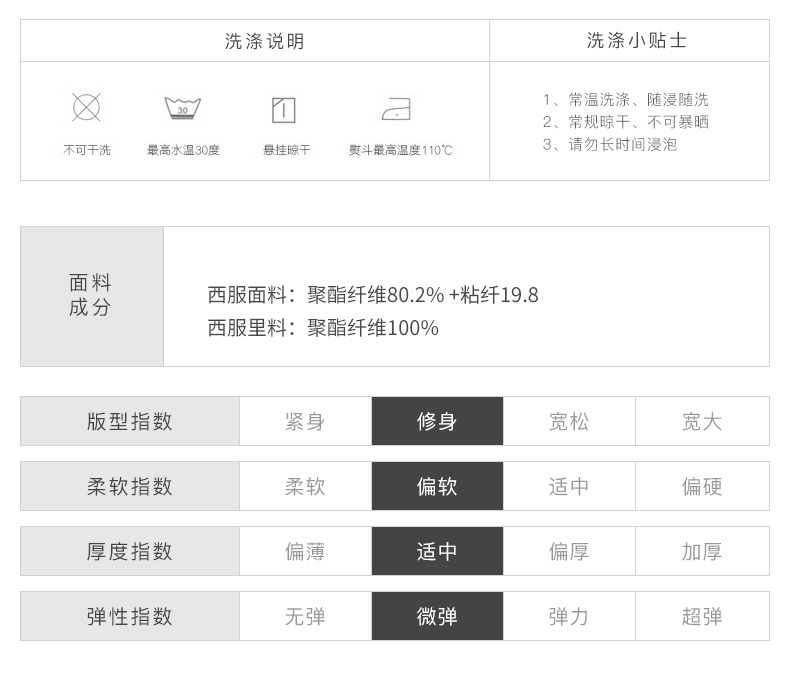Select the 偏薄 thickness option

(x=305, y=551)
